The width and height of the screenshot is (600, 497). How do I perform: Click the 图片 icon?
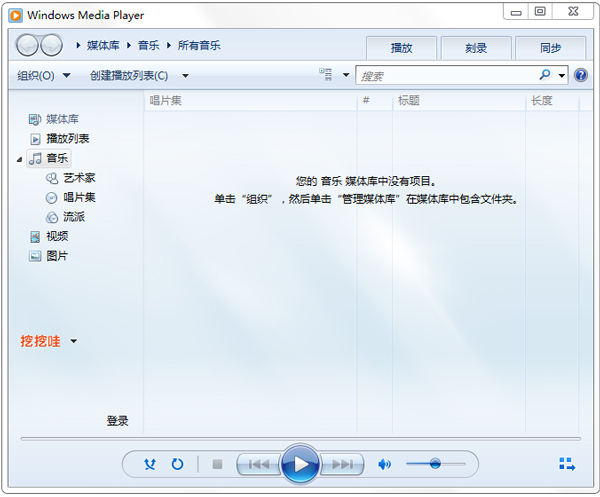pos(35,256)
